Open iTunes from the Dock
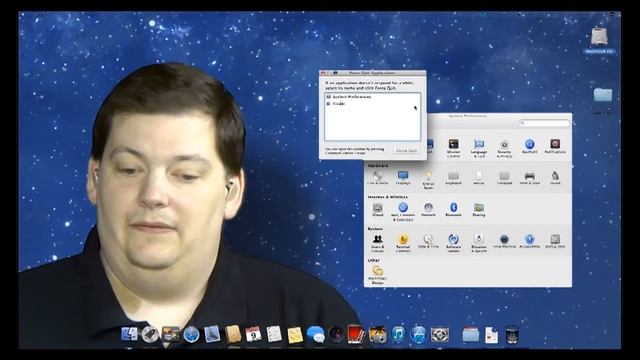640x360 pixels. click(398, 334)
